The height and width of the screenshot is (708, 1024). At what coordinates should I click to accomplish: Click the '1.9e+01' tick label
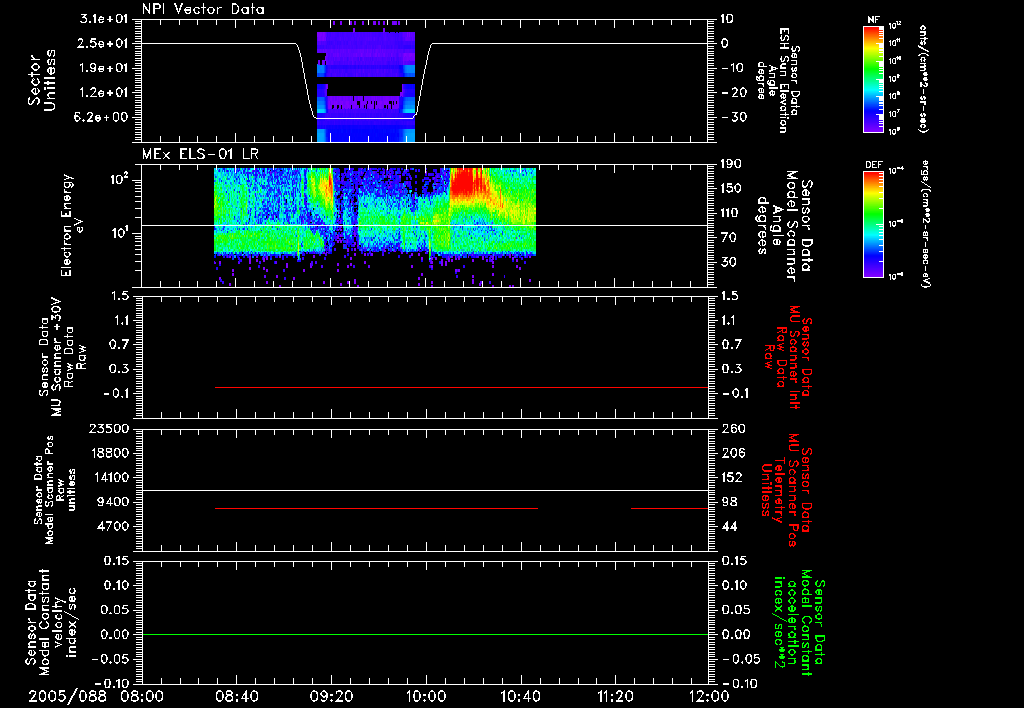(x=104, y=68)
